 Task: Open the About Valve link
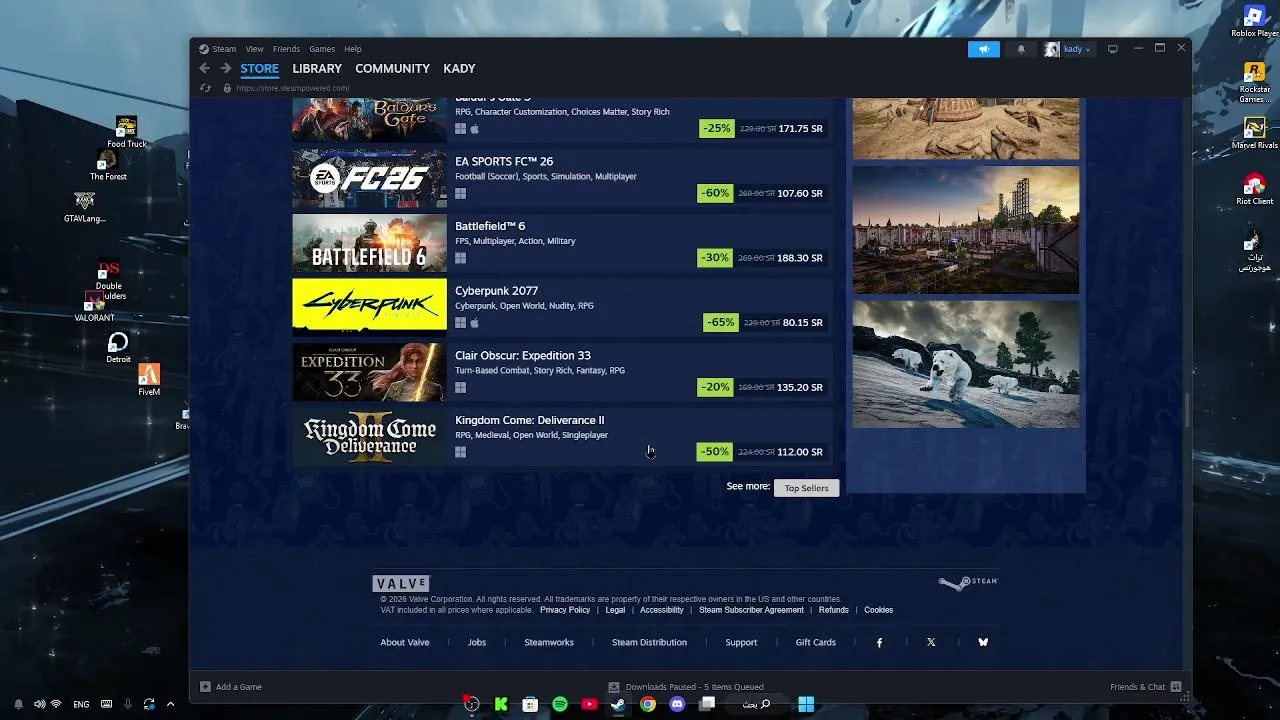click(x=405, y=642)
